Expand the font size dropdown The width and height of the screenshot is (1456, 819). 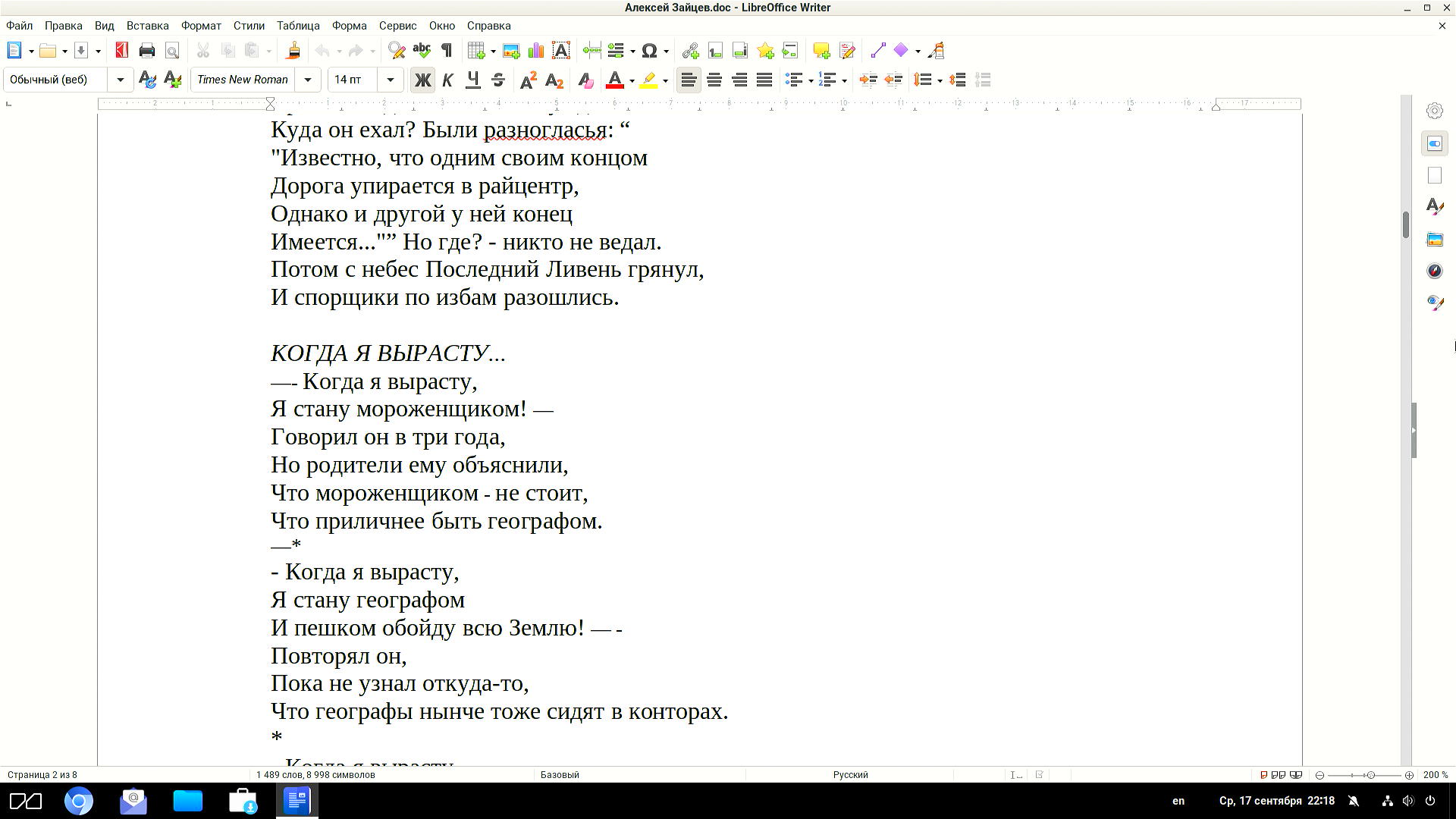(391, 80)
